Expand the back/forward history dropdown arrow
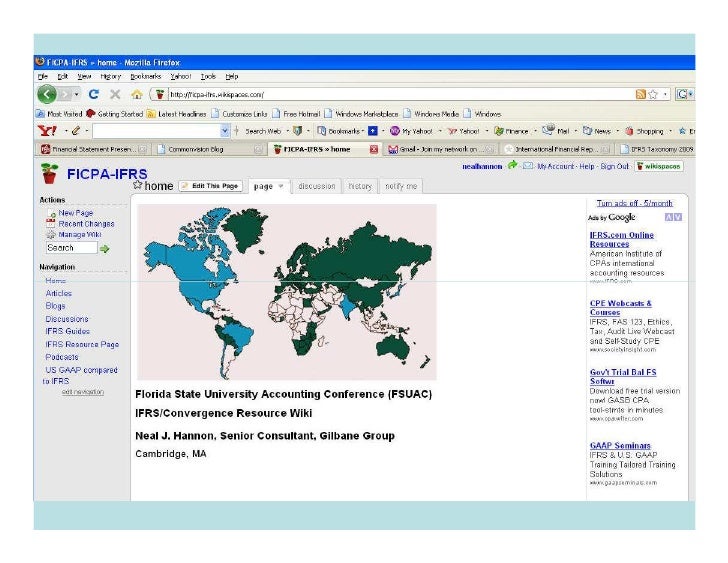 [76, 95]
